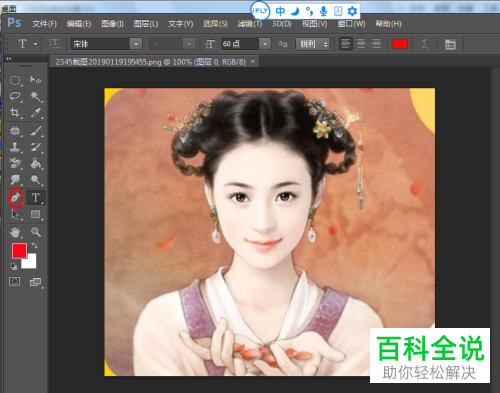Open the font family dropdown

[136, 44]
